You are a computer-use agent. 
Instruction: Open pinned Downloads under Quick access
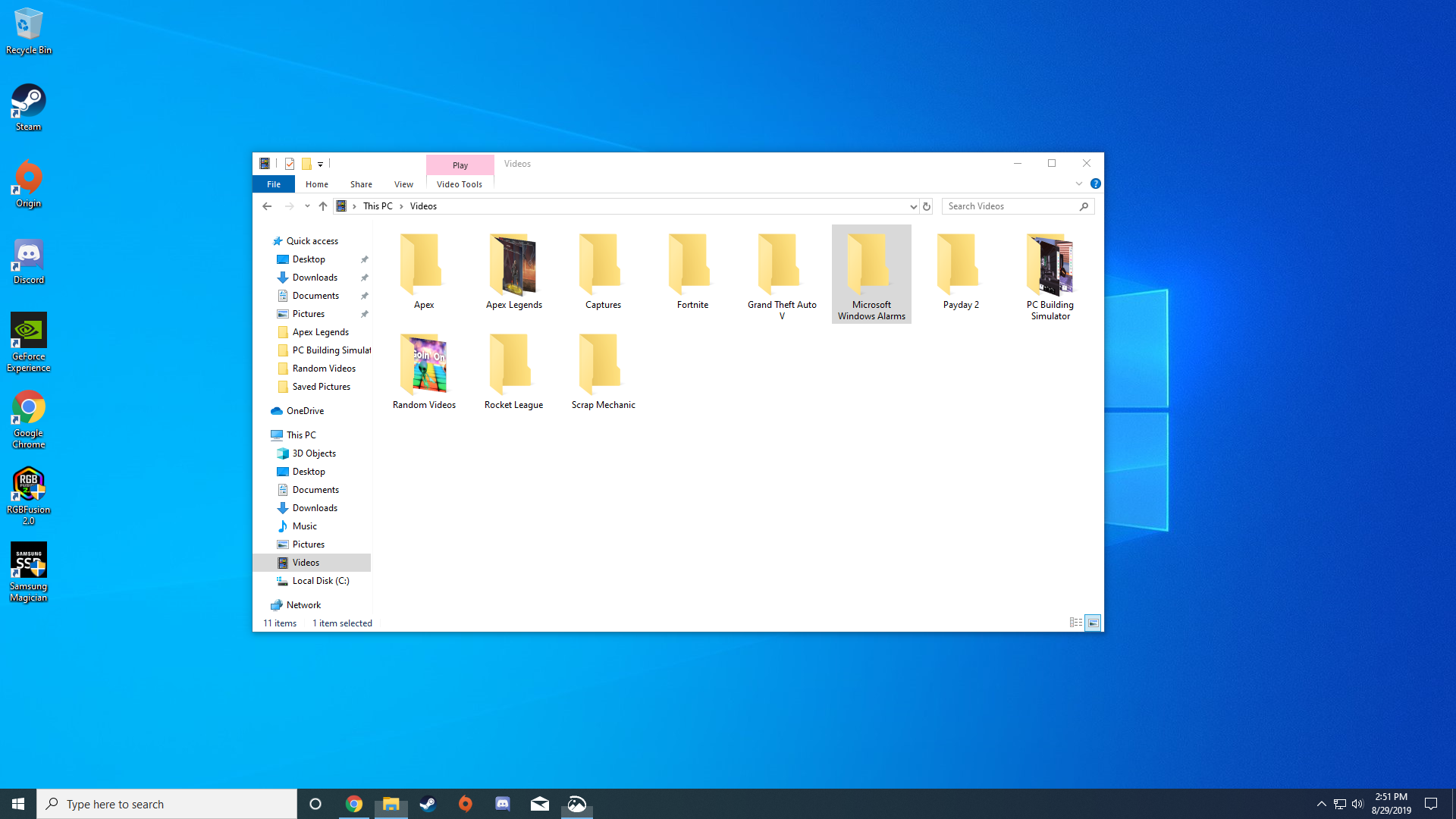click(315, 278)
